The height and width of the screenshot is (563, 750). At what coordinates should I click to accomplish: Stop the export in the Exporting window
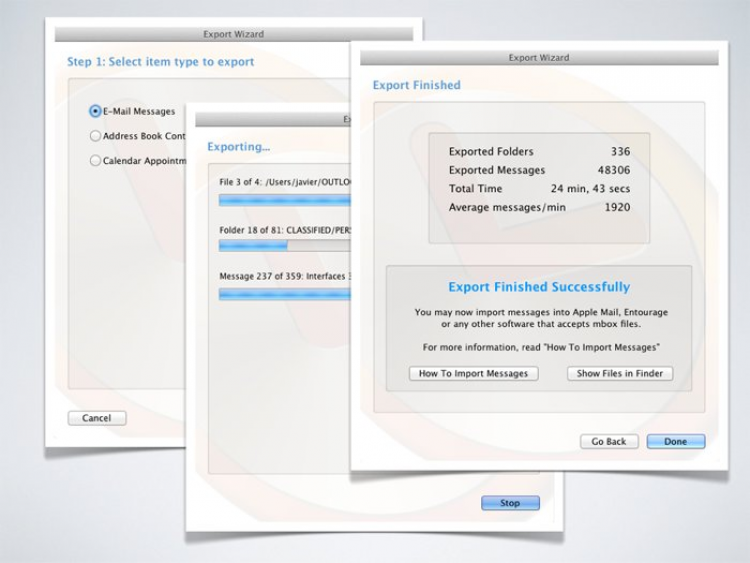(x=510, y=503)
